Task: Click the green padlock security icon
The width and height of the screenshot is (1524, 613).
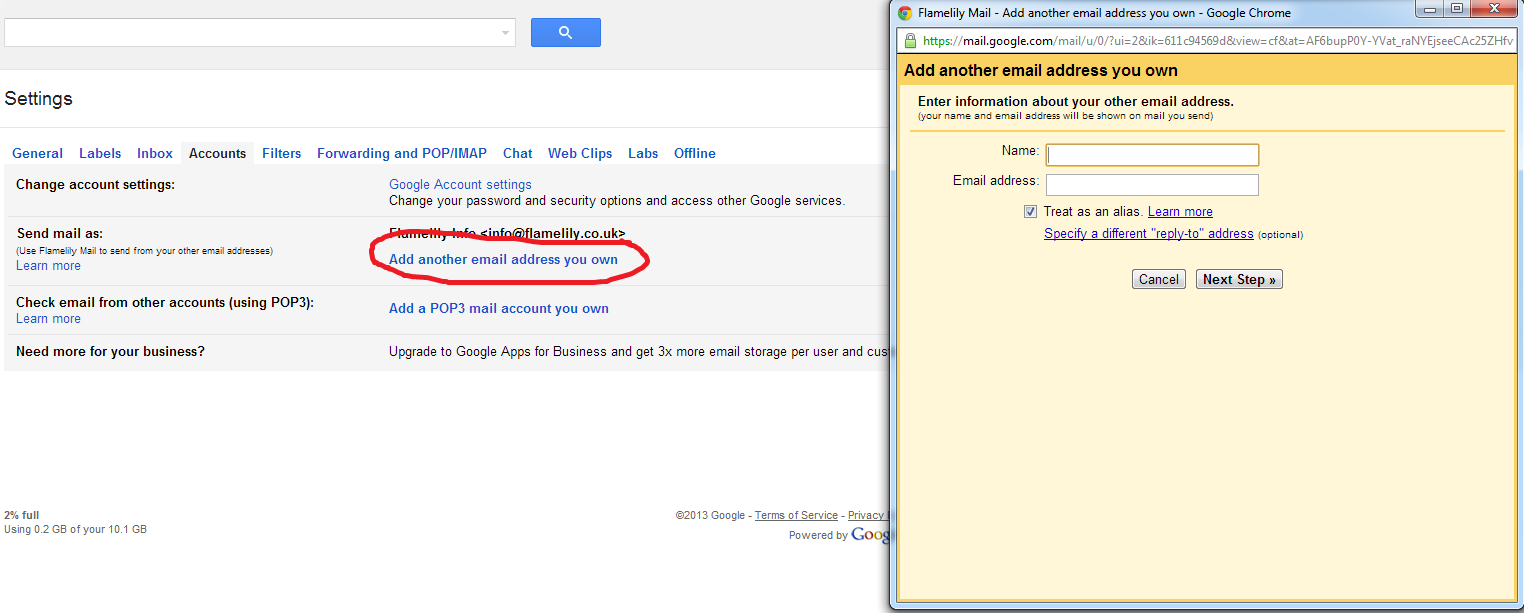Action: point(910,41)
